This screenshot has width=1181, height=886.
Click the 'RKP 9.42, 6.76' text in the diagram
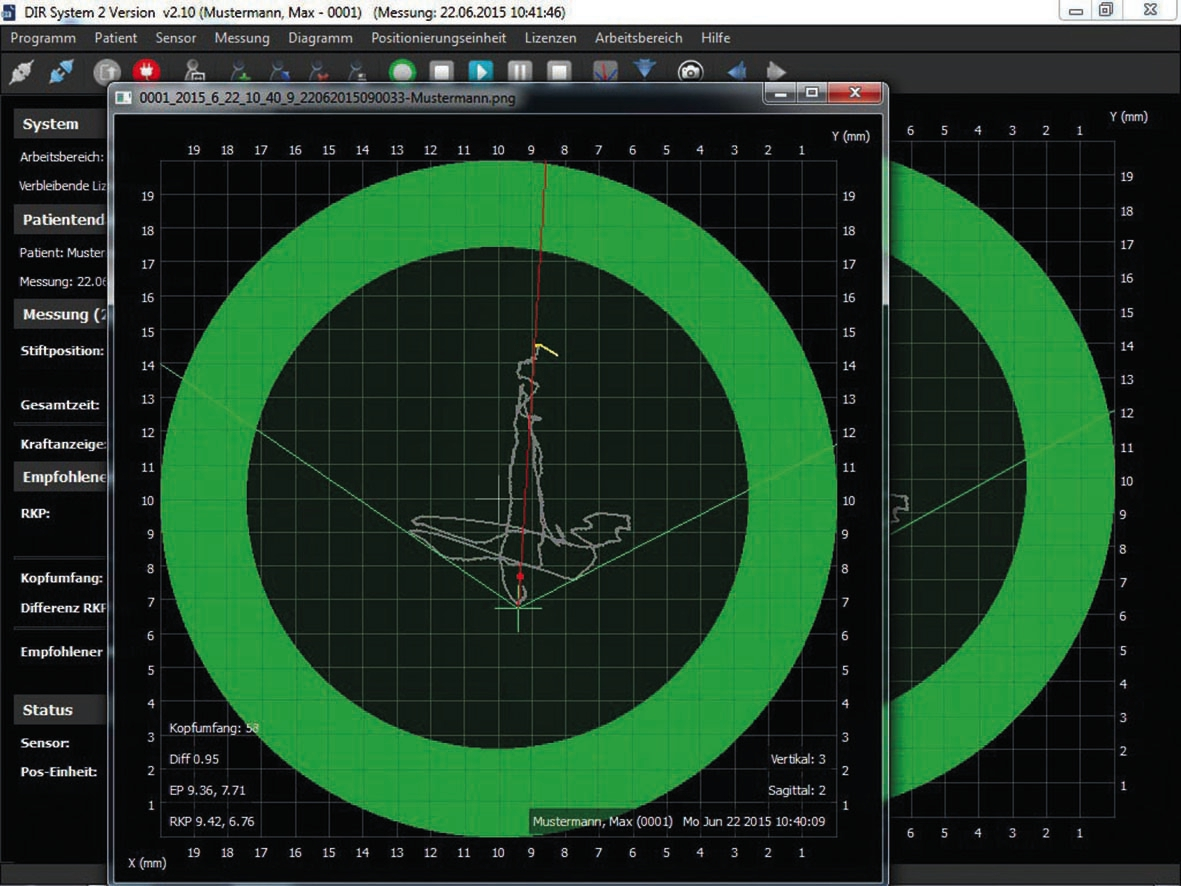(x=212, y=821)
